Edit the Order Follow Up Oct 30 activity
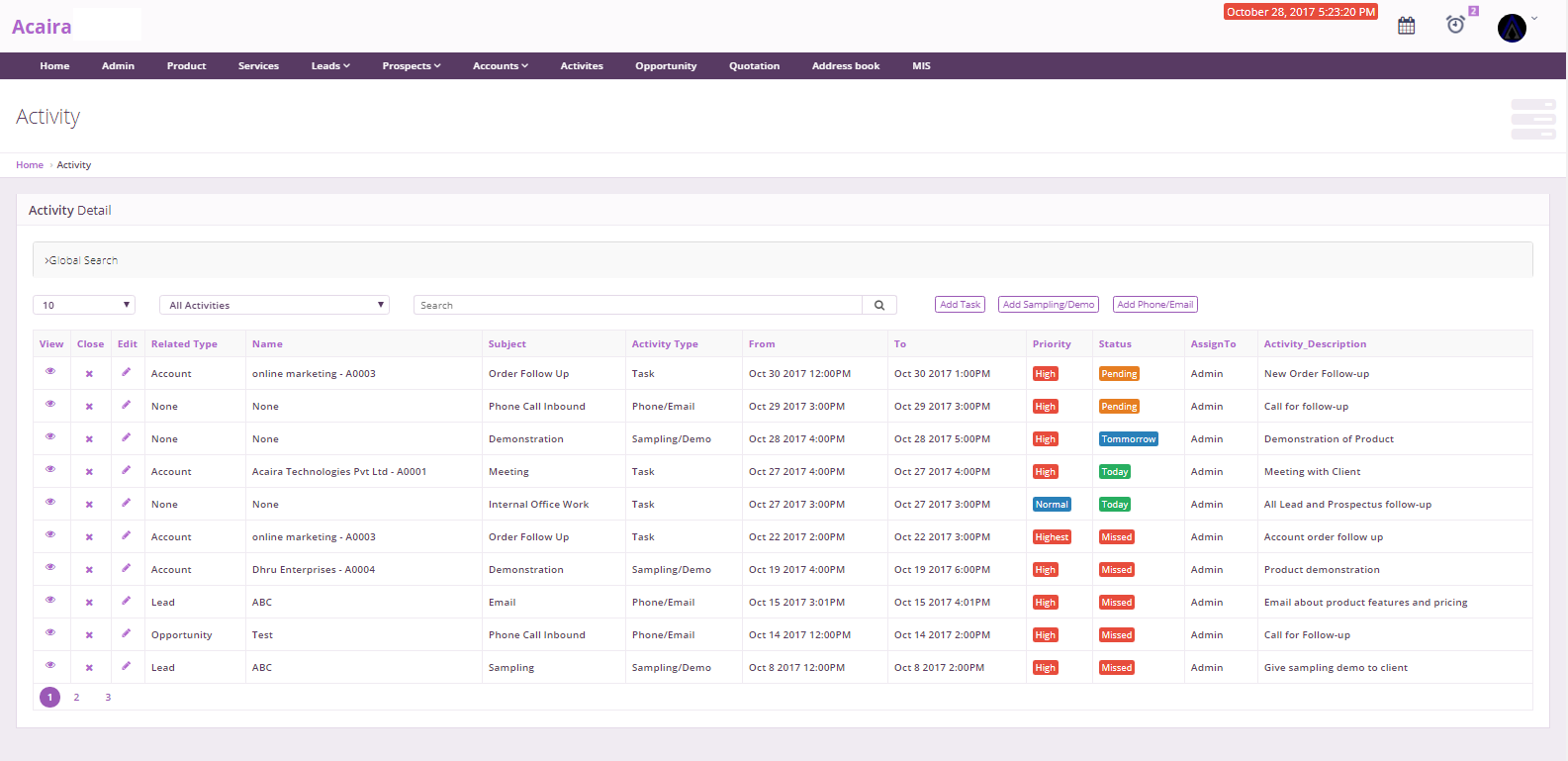This screenshot has height=761, width=1568. [126, 372]
